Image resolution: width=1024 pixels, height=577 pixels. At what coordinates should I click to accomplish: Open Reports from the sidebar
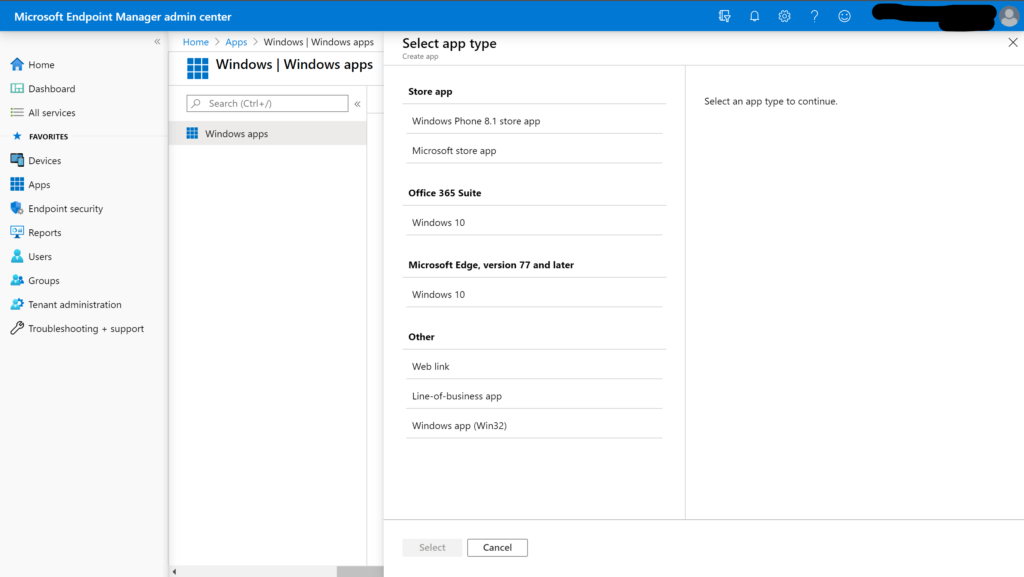[44, 232]
